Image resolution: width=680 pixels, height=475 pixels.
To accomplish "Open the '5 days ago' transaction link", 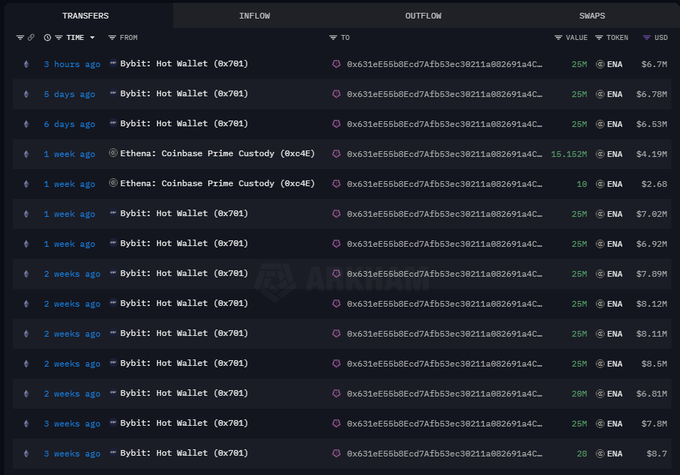I will click(x=69, y=94).
